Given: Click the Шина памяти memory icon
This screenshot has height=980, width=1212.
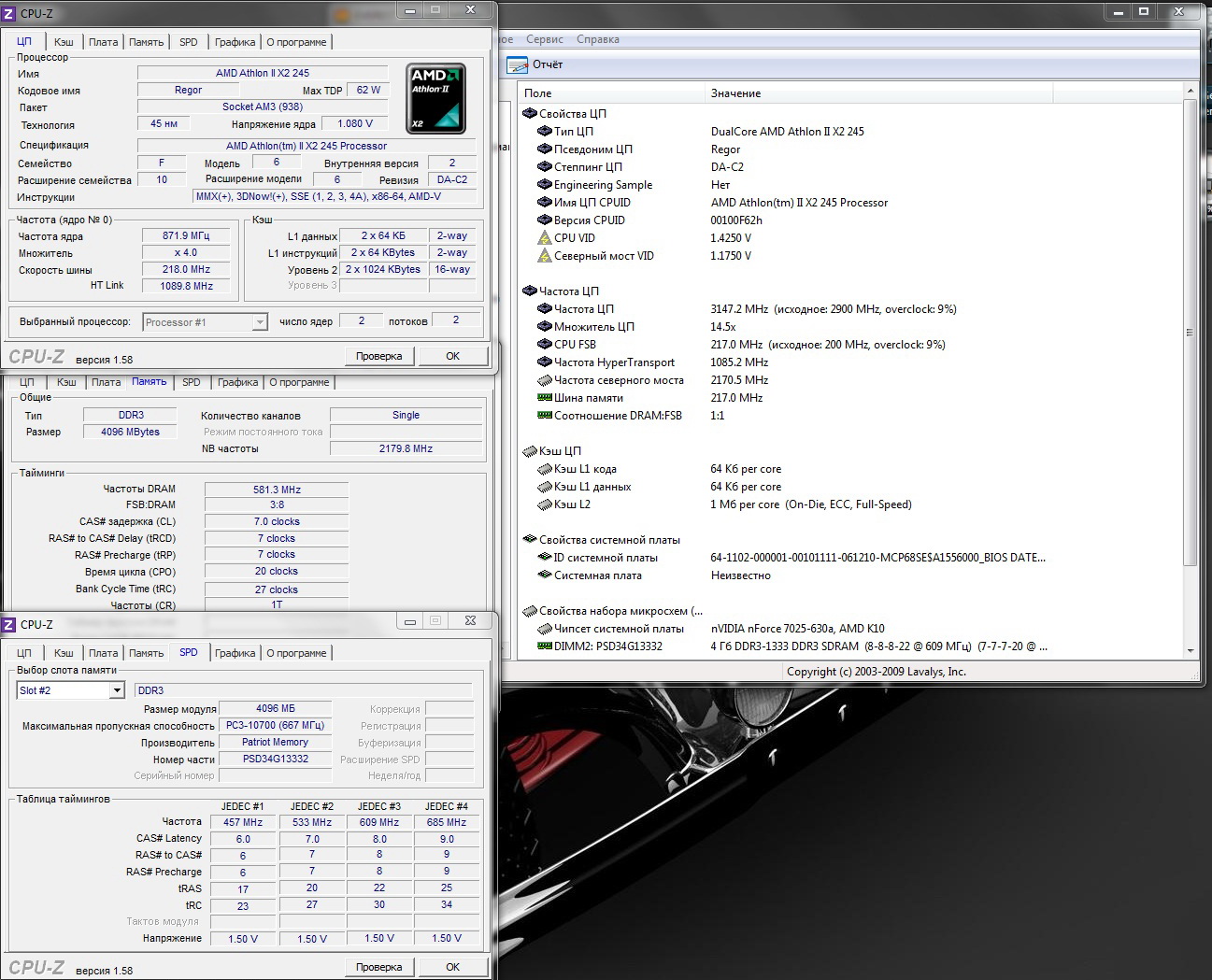Looking at the screenshot, I should pyautogui.click(x=545, y=398).
